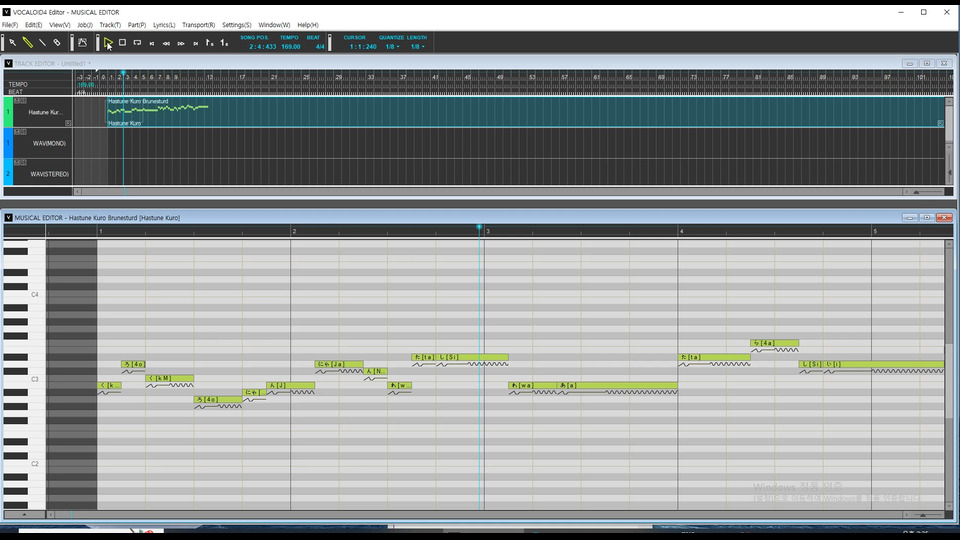
Task: Set the start marker flag
Action: point(209,43)
